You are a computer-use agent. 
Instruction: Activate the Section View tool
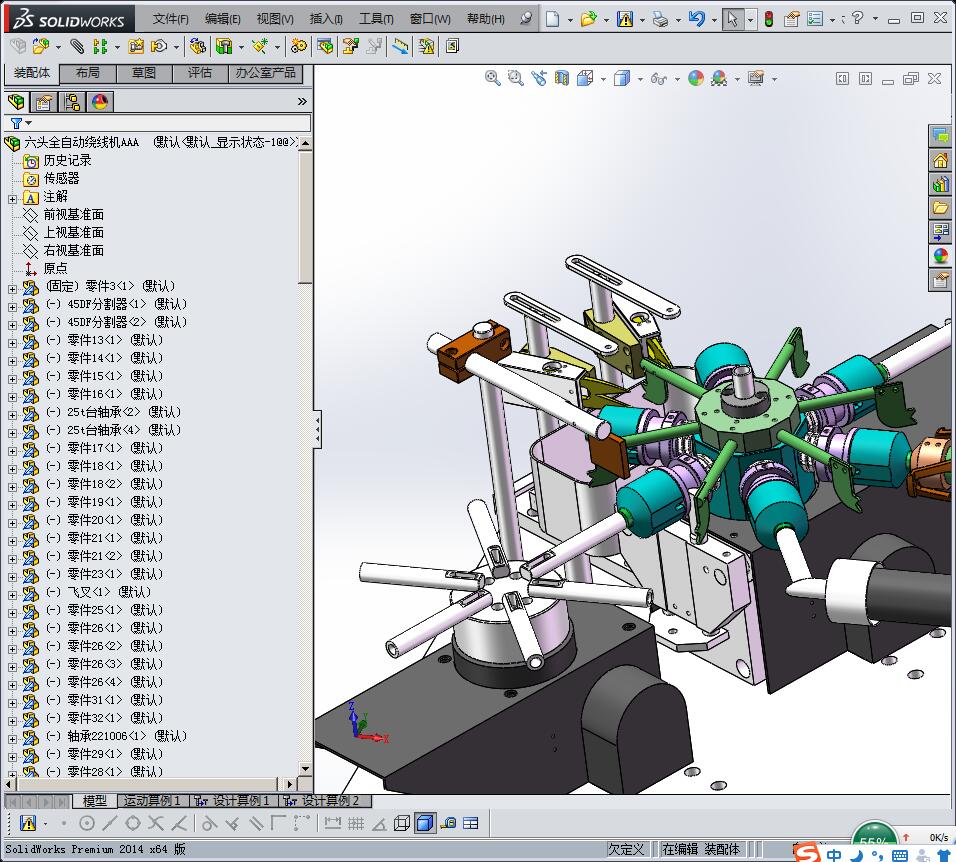click(x=561, y=78)
